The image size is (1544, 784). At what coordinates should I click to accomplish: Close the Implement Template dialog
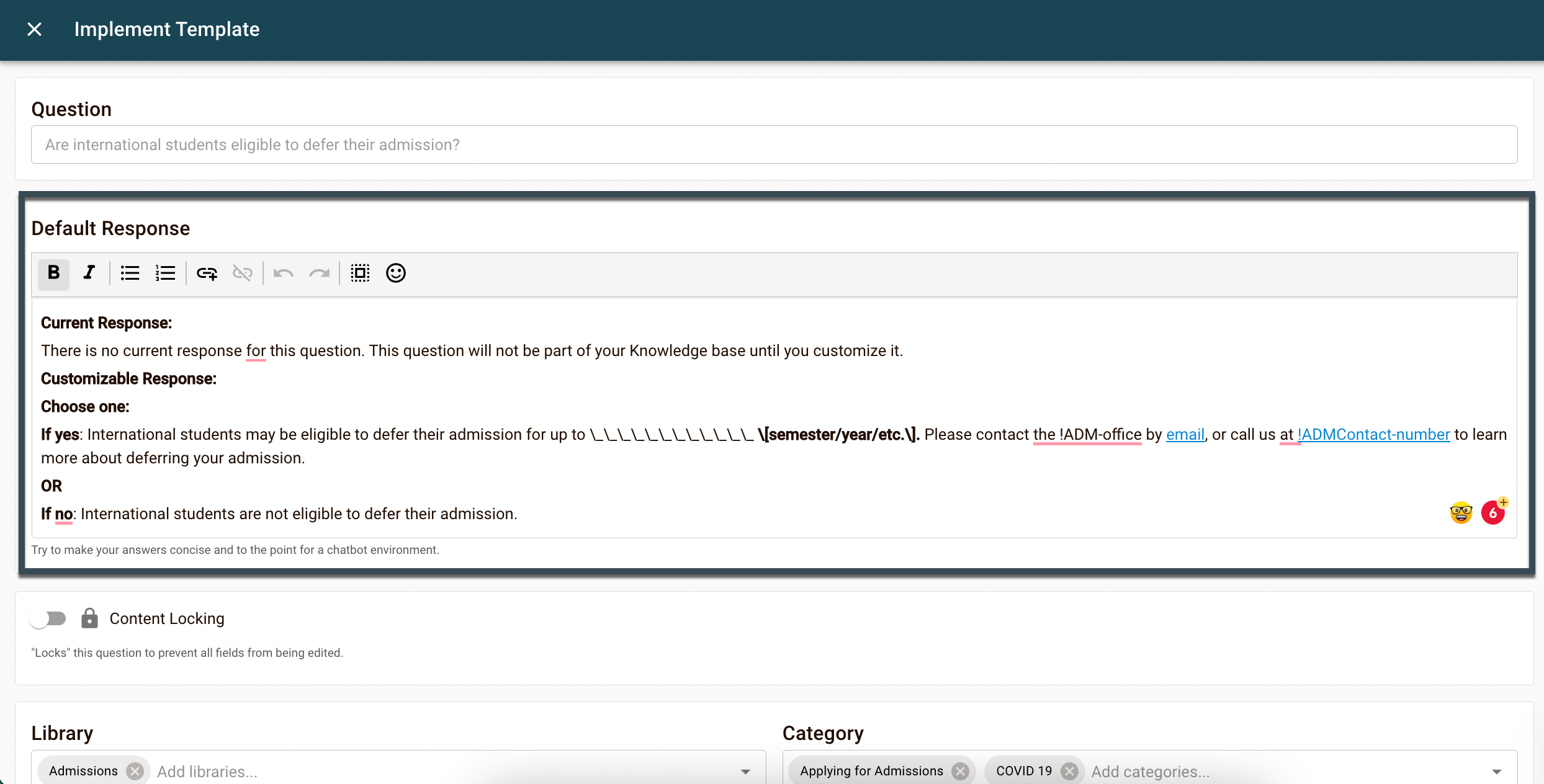tap(35, 29)
